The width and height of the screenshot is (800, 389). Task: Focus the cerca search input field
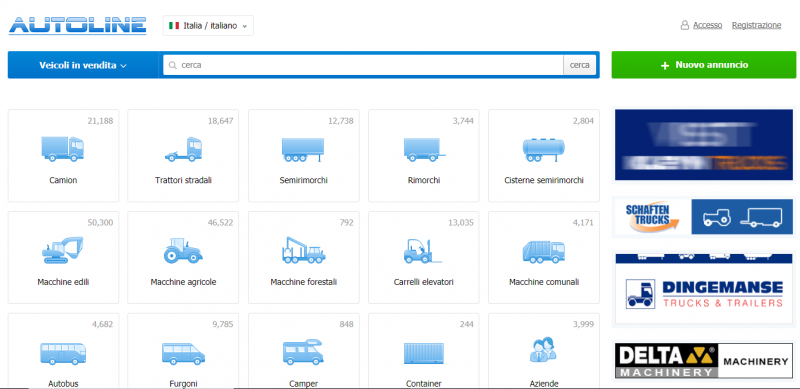[x=363, y=65]
